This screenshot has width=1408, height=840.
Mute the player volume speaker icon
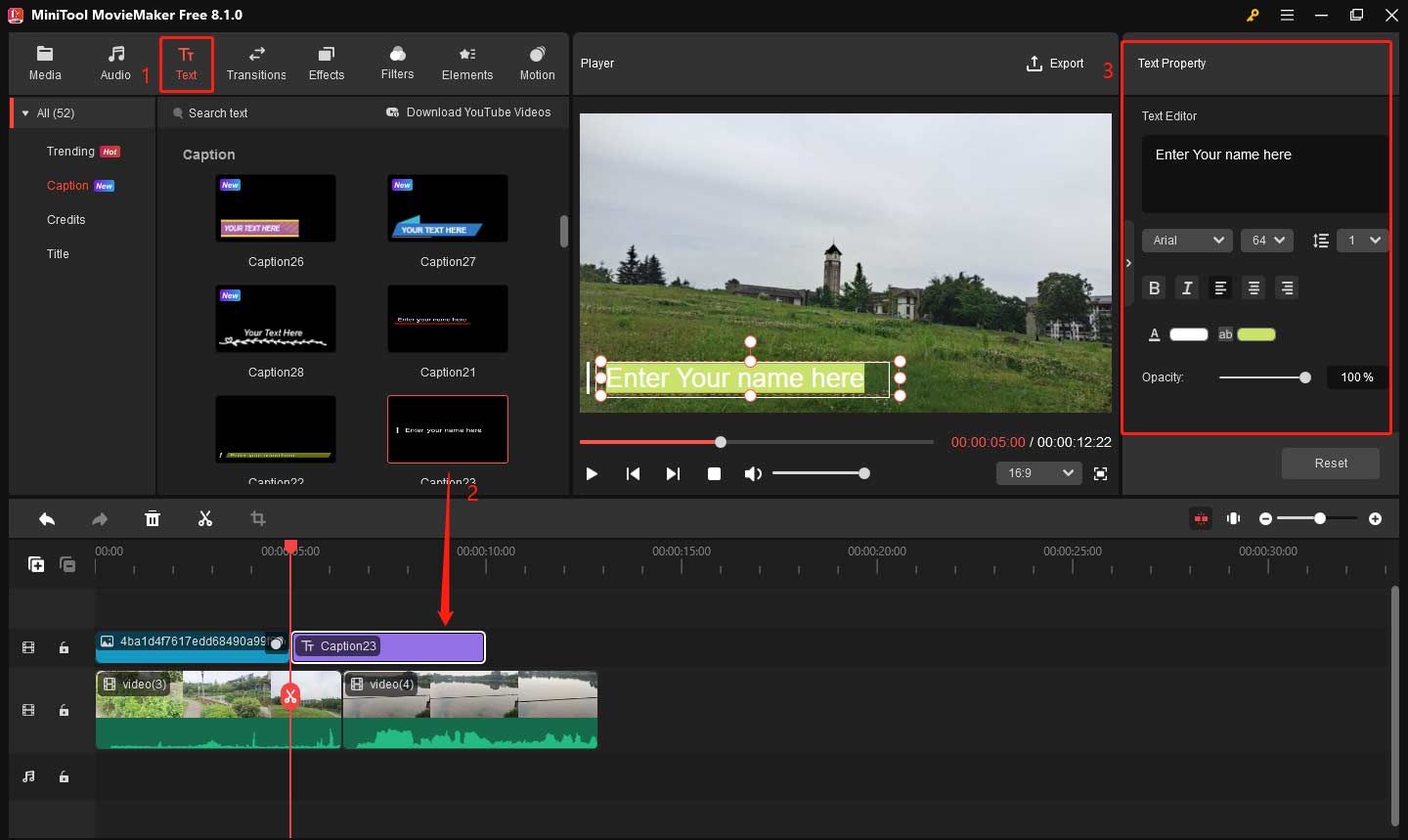(x=752, y=473)
